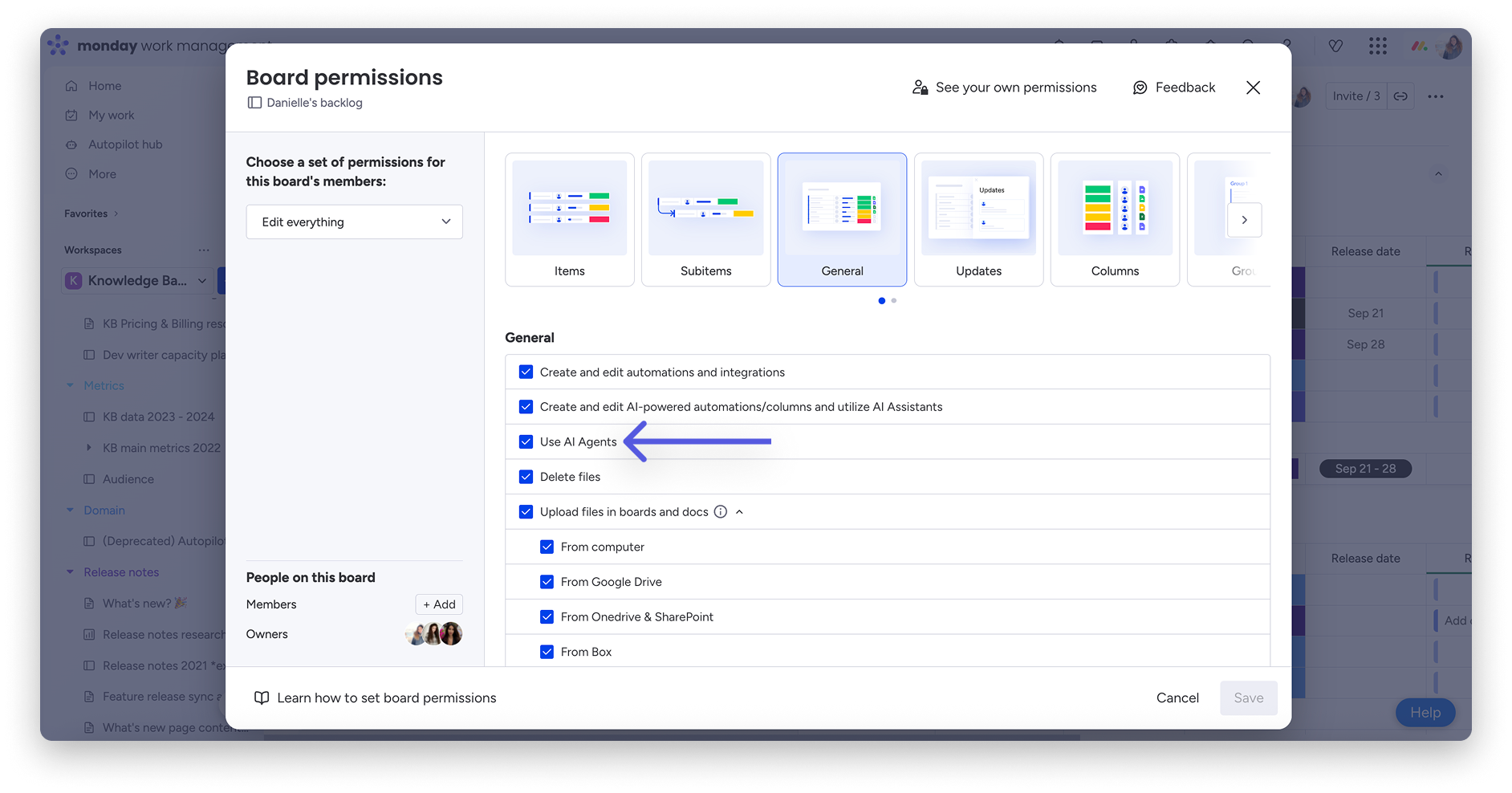
Task: Toggle the Delete files checkbox
Action: coord(526,477)
